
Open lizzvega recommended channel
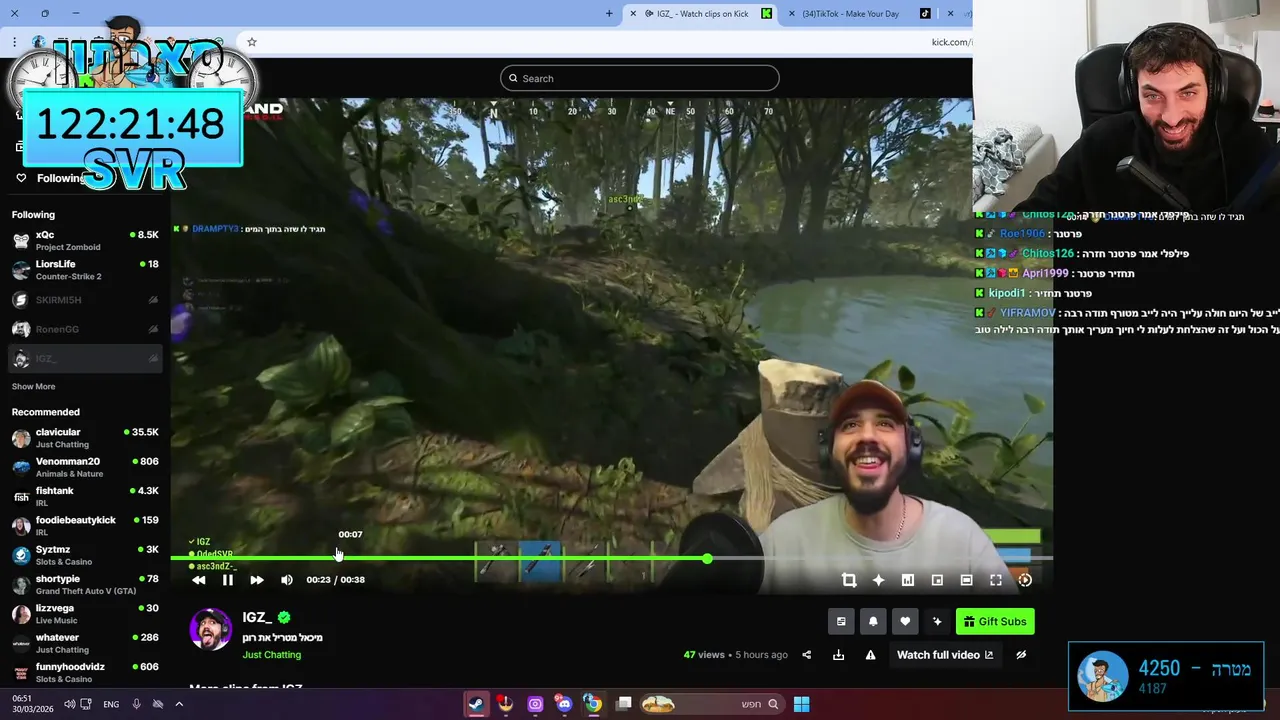click(85, 614)
